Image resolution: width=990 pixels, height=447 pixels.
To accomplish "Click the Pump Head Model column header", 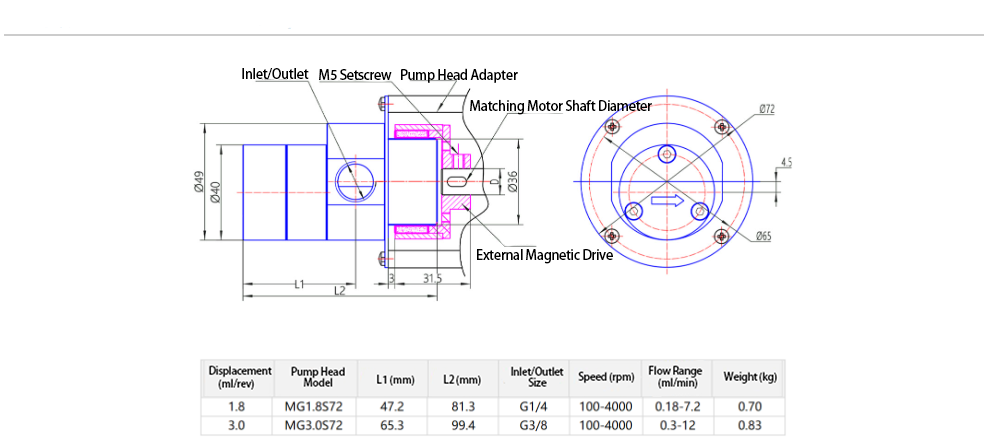I will click(317, 377).
